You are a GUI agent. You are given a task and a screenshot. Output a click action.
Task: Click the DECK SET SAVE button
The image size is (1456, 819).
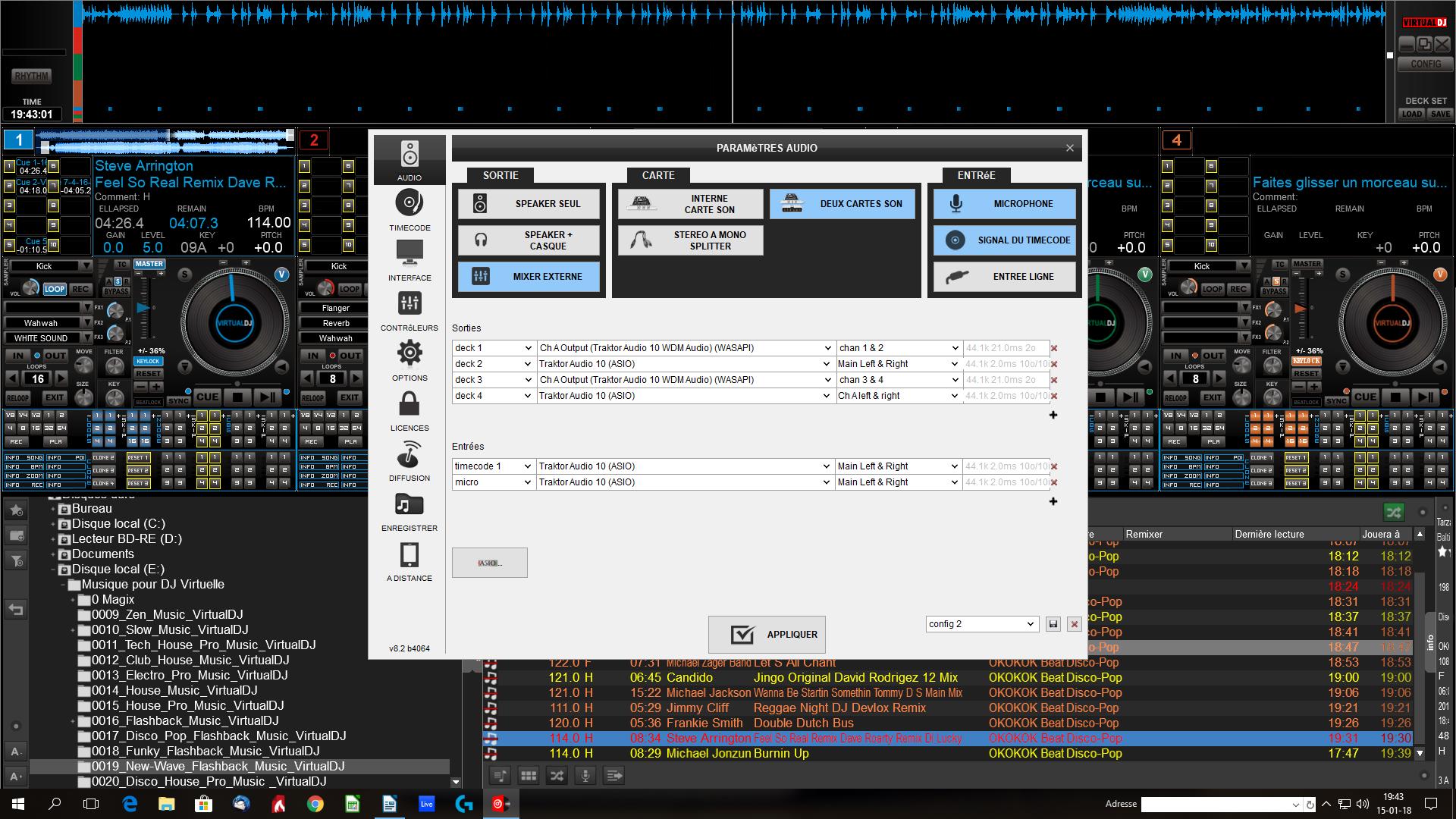1439,114
